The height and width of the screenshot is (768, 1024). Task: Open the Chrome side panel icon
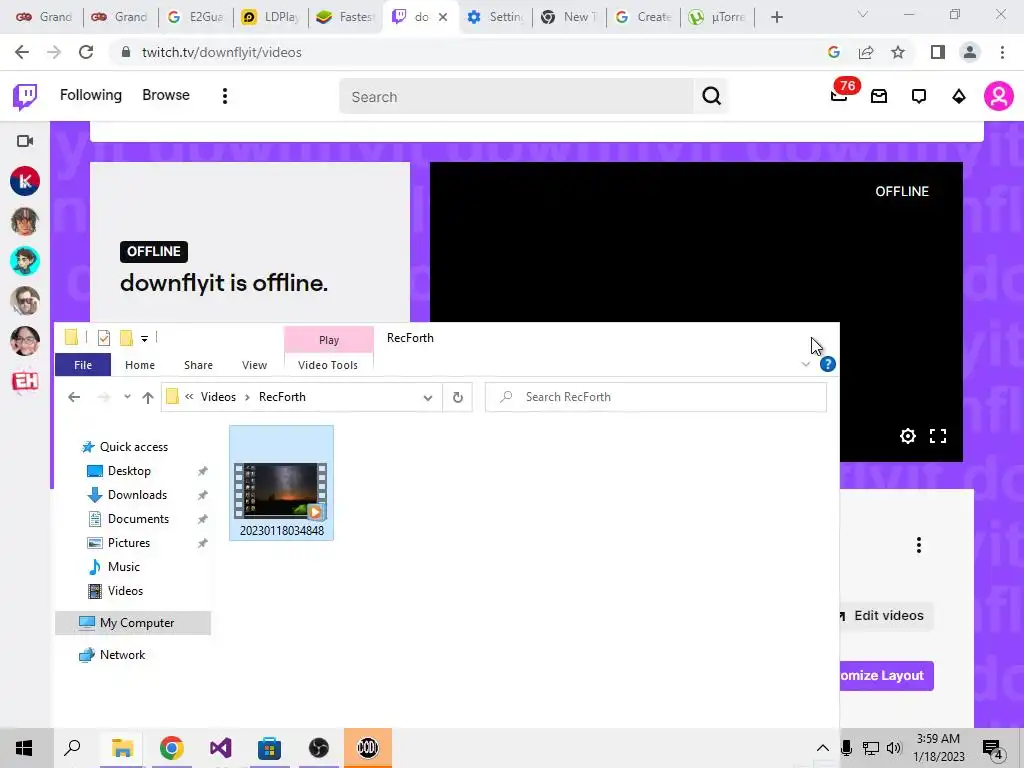[x=938, y=52]
